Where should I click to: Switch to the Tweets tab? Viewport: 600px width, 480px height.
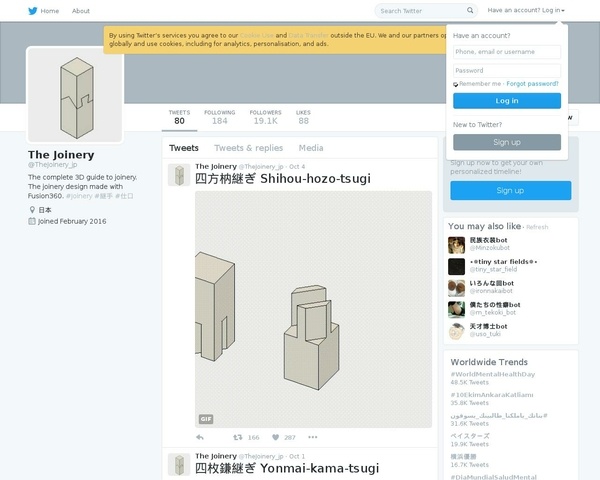(x=184, y=148)
